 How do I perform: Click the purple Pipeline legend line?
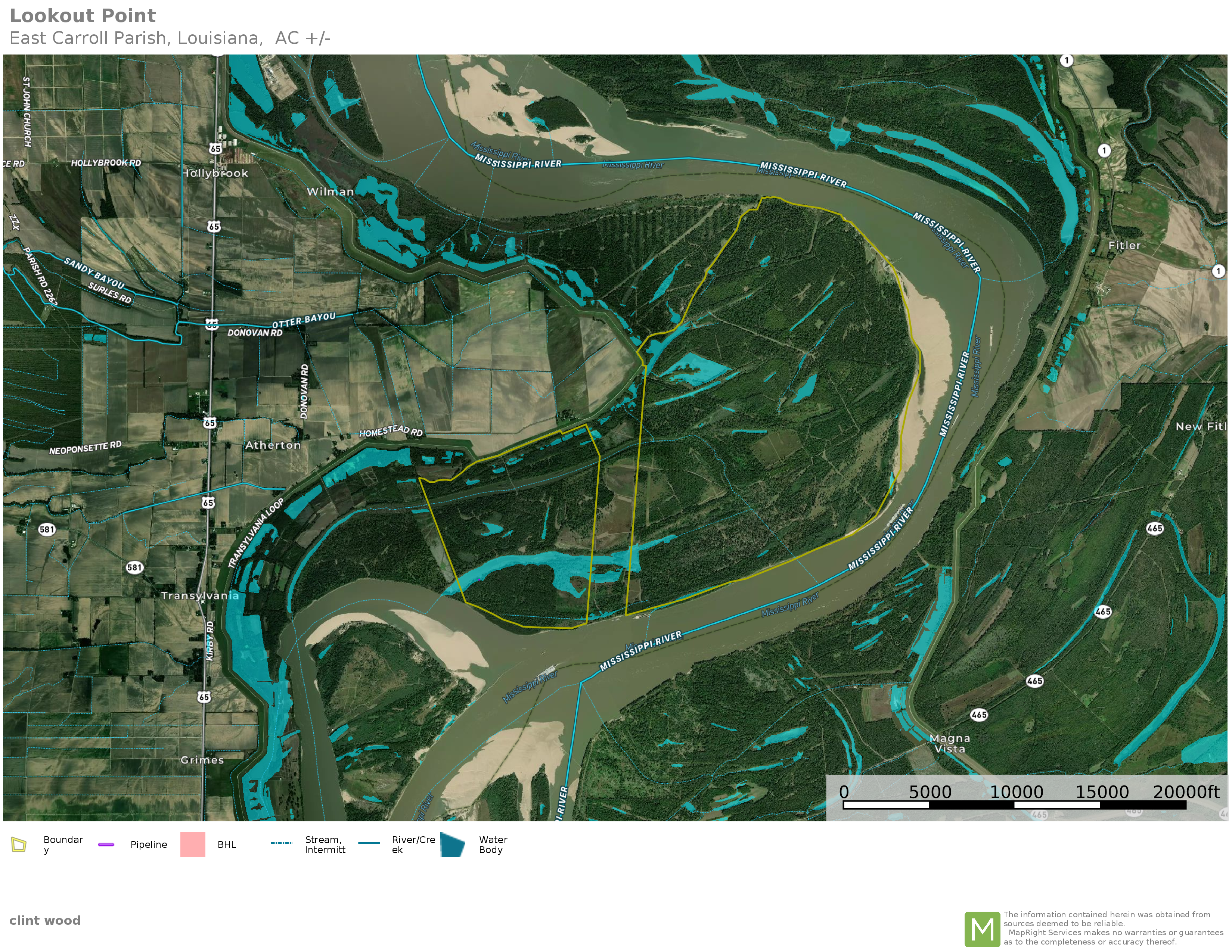(x=106, y=844)
